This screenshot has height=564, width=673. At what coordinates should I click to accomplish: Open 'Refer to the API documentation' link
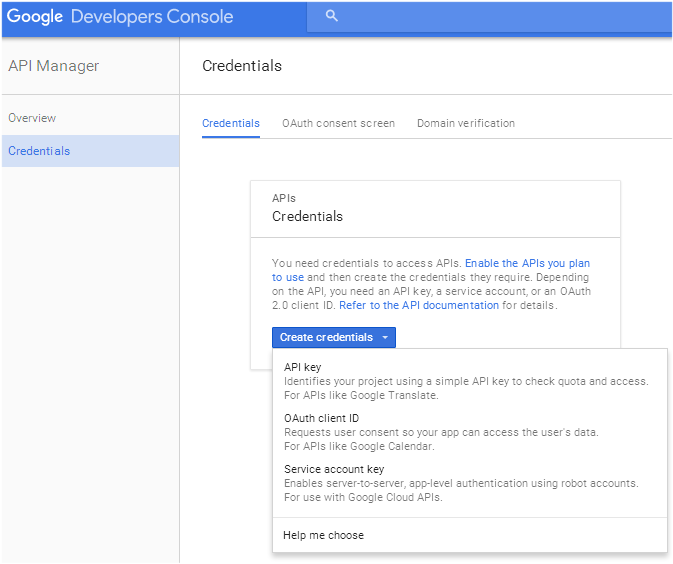tap(419, 305)
